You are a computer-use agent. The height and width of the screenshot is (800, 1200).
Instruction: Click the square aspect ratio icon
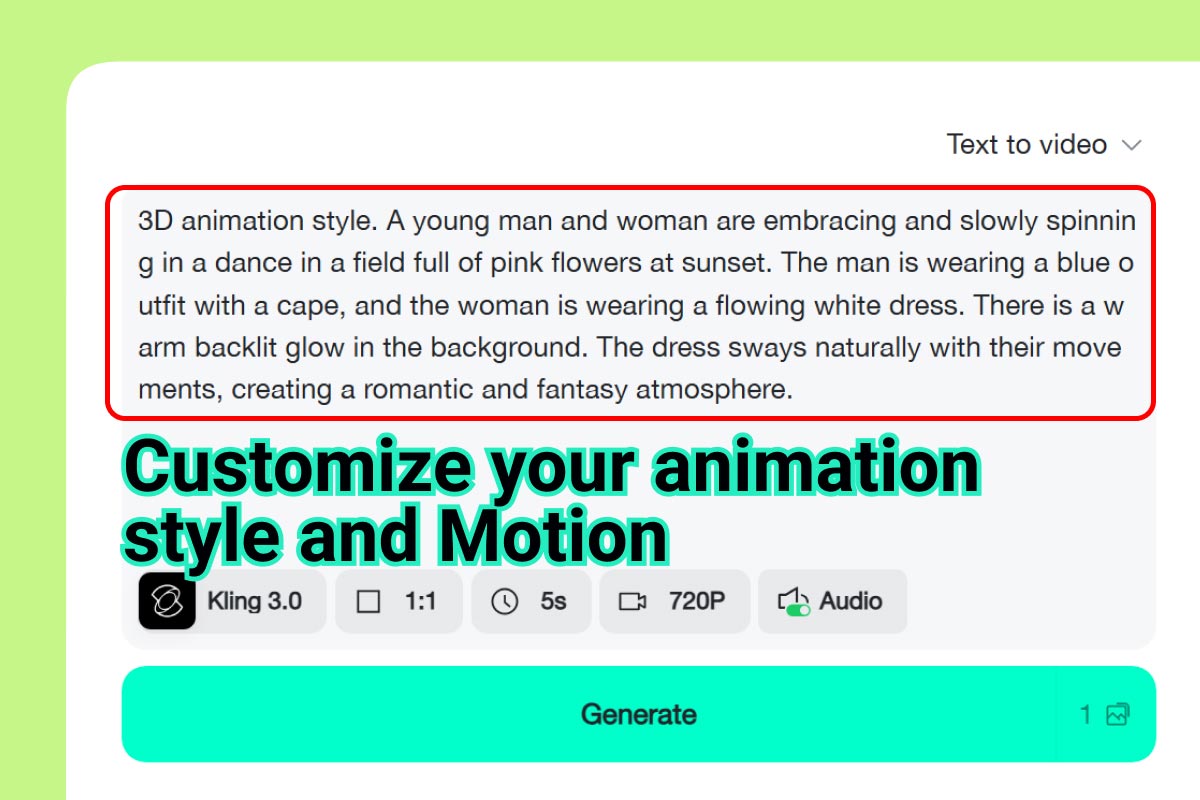click(370, 601)
